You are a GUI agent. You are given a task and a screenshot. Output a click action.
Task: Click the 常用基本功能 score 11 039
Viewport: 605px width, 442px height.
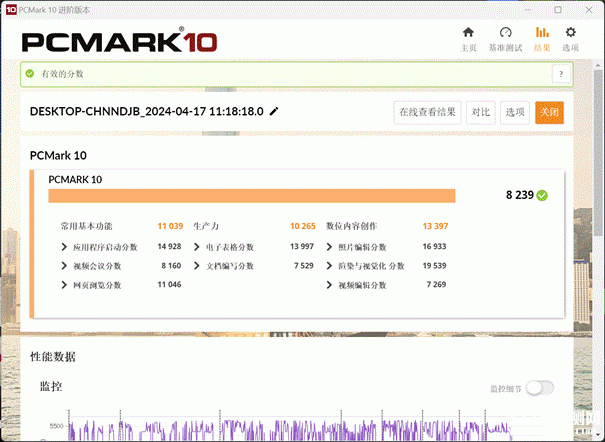pos(170,226)
